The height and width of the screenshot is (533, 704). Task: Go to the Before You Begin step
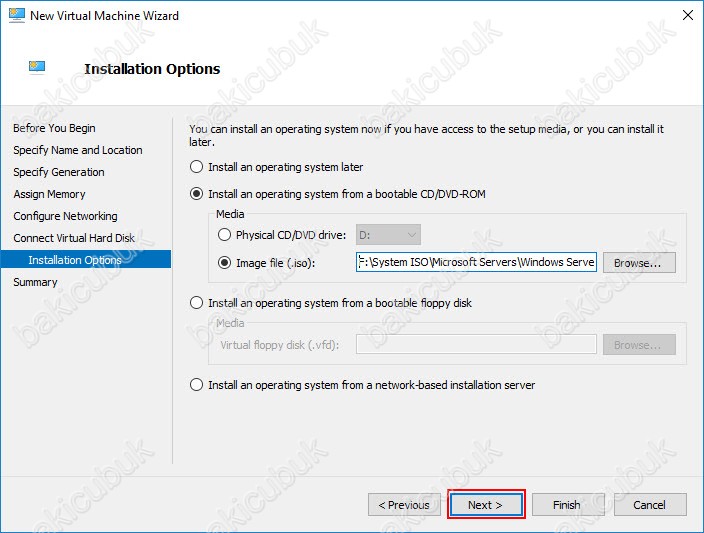pyautogui.click(x=54, y=128)
